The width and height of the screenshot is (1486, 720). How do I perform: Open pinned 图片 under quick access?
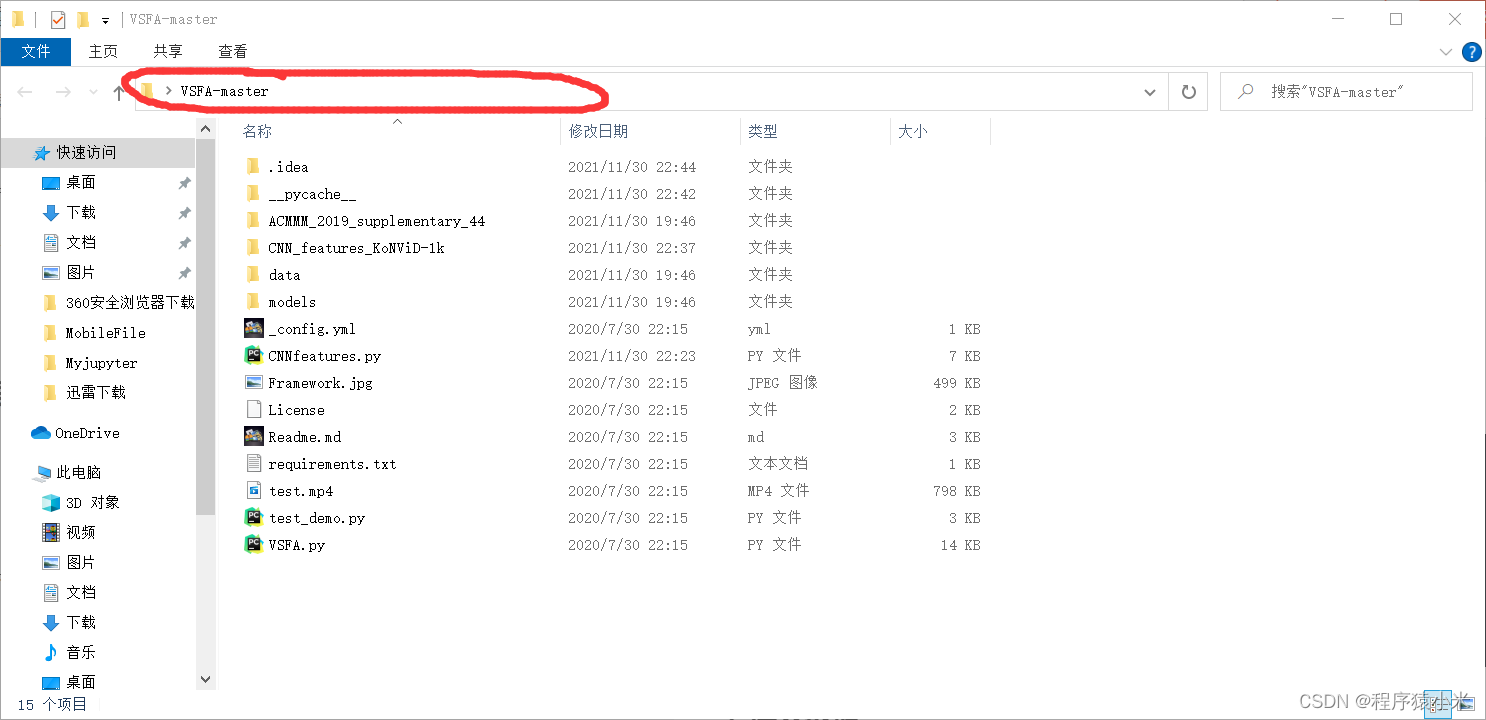tap(81, 272)
